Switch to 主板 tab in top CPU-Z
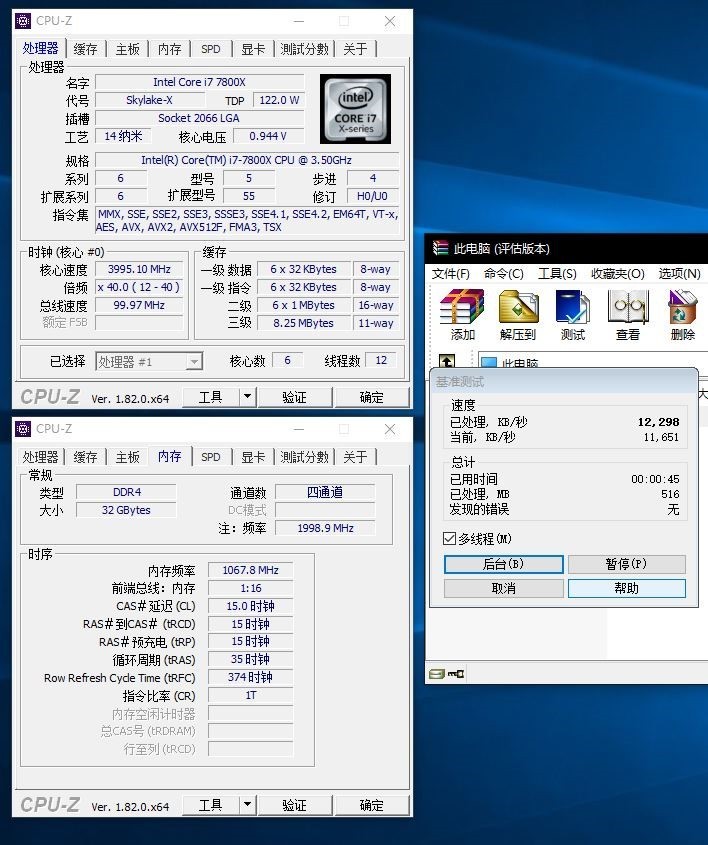 click(x=127, y=49)
